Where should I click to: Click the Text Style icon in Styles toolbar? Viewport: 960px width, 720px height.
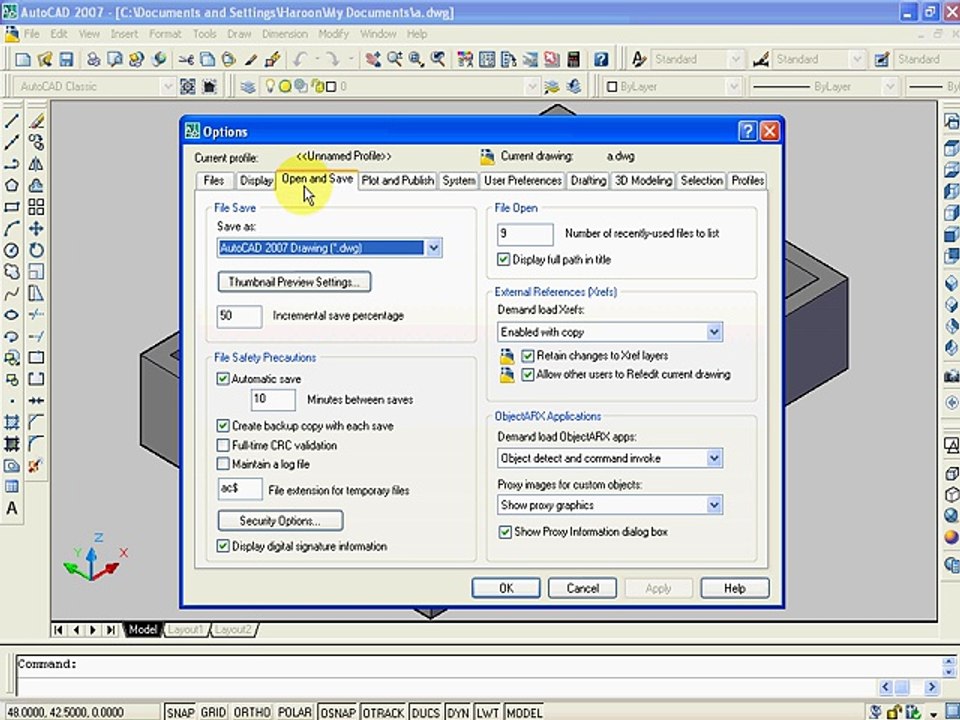[639, 59]
